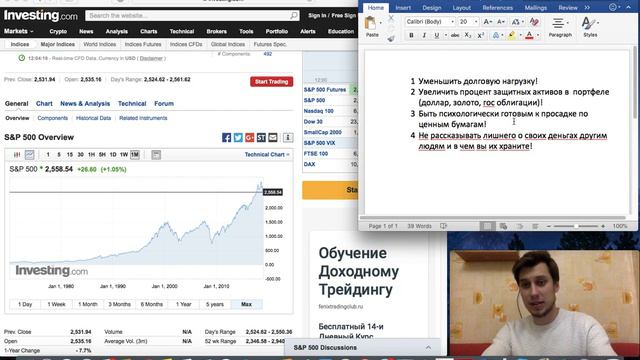Click the smiley feedback icon in Word
Viewport: 640px width, 360px height.
[612, 7]
